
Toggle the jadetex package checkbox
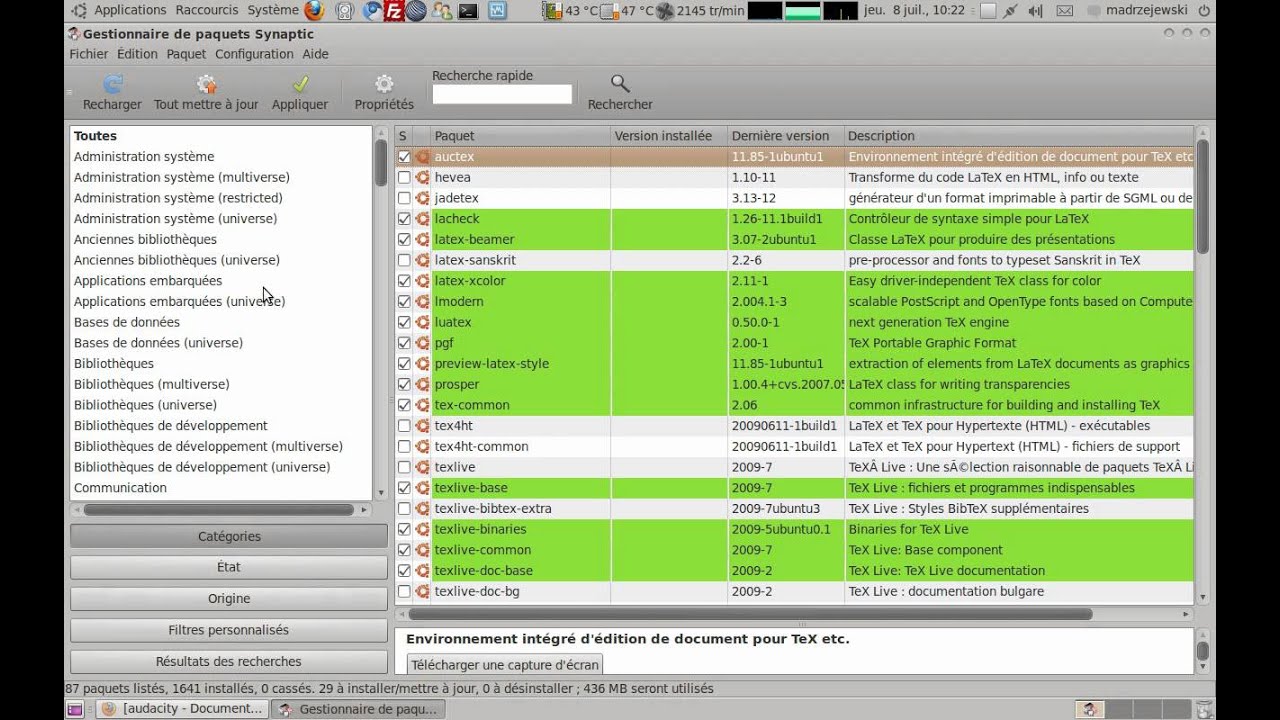404,198
